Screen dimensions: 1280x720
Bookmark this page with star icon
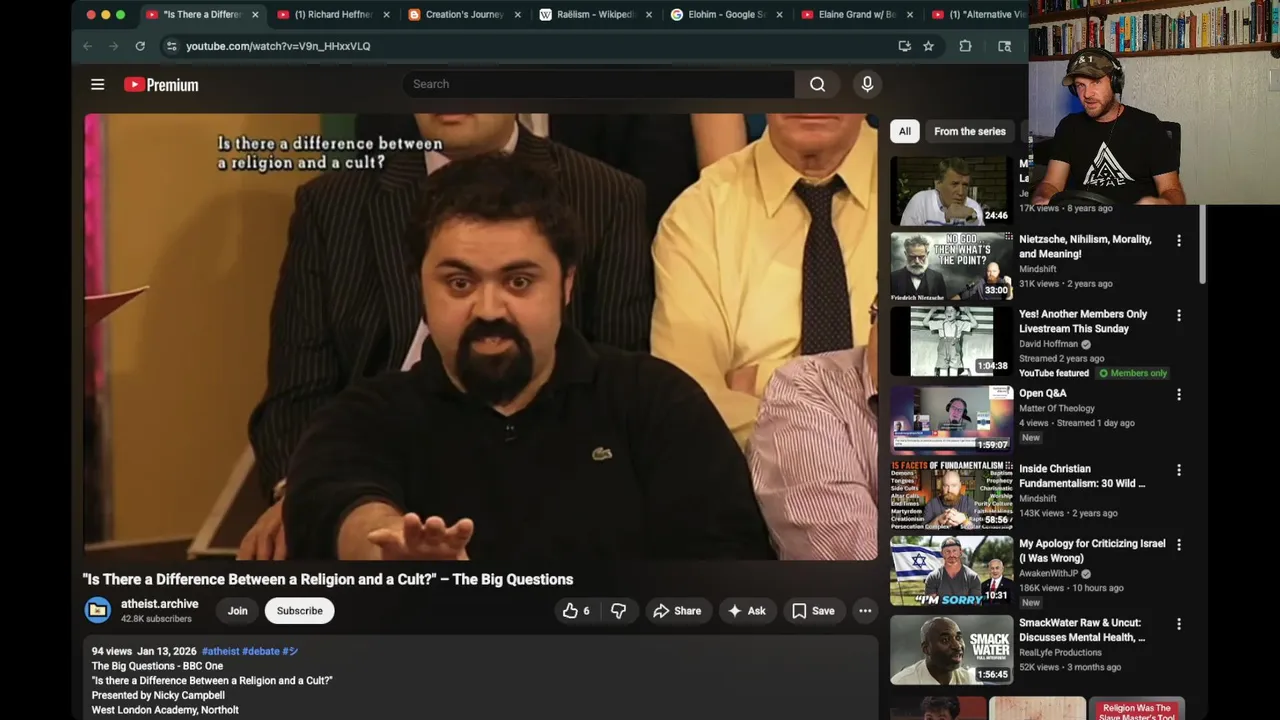pyautogui.click(x=928, y=46)
